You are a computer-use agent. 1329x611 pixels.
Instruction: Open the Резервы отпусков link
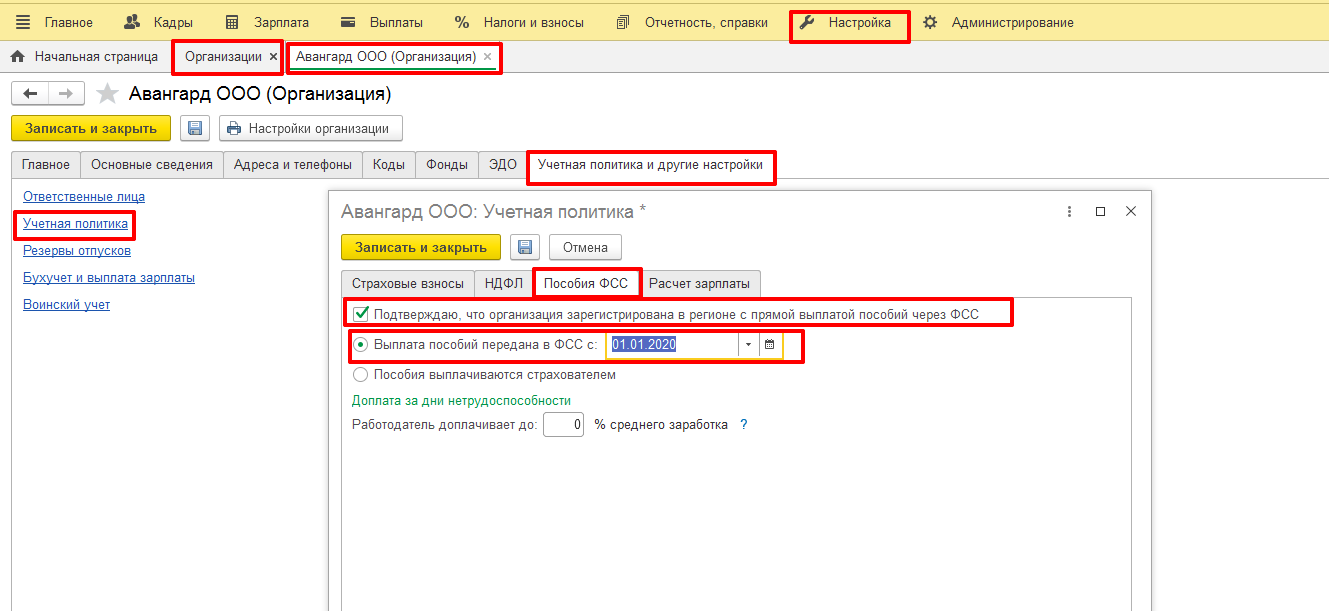tap(77, 251)
